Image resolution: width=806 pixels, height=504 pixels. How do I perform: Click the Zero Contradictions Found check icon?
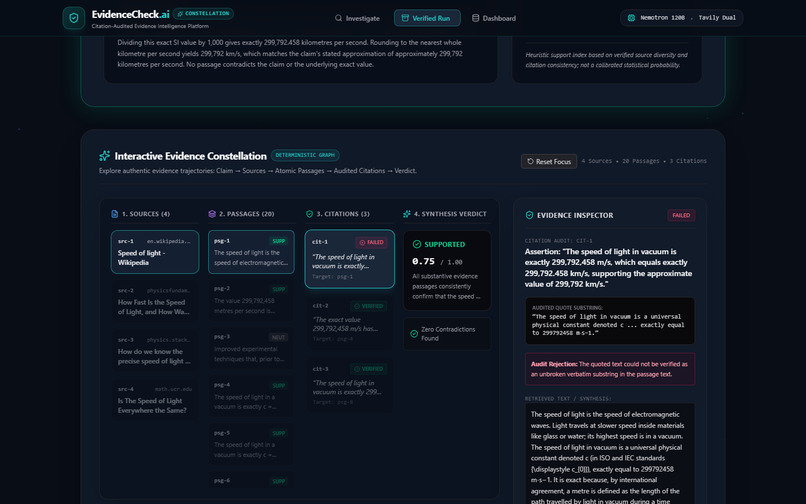[x=414, y=334]
